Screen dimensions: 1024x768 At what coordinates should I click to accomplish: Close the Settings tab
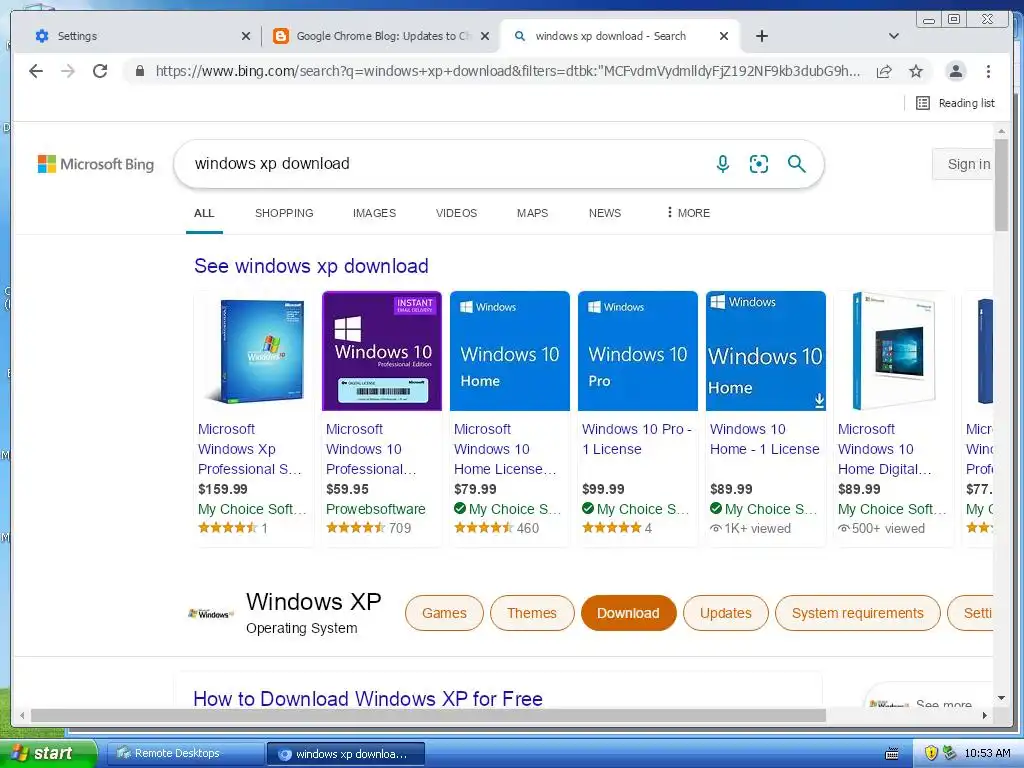tap(246, 37)
